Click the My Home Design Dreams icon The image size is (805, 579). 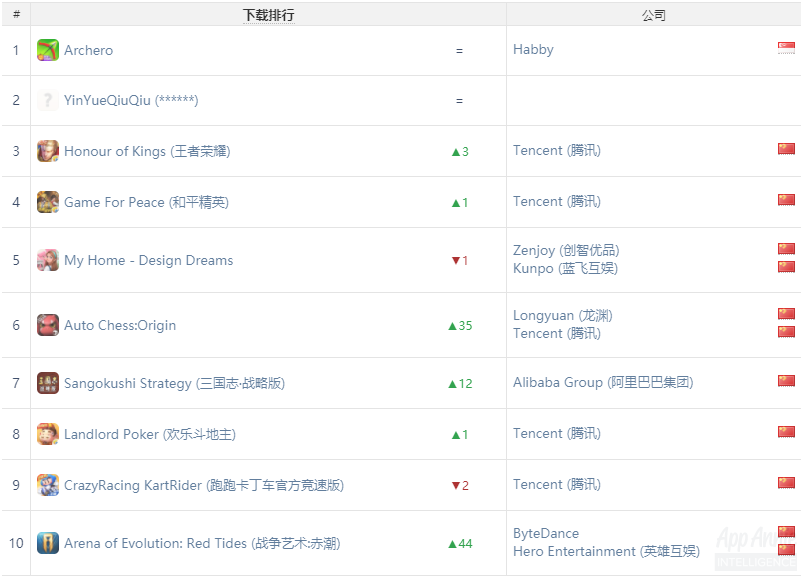(48, 260)
